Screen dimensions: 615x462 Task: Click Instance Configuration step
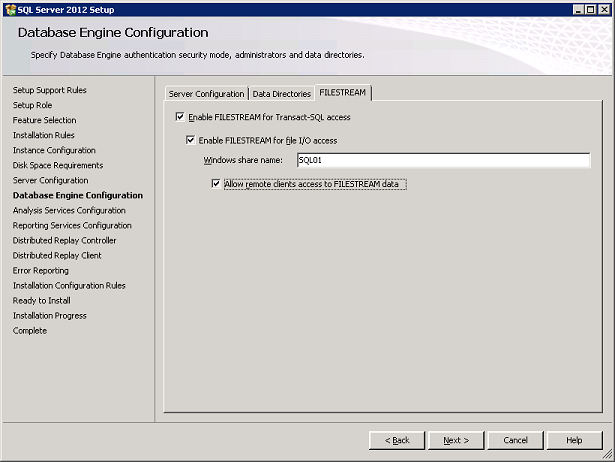(x=54, y=150)
